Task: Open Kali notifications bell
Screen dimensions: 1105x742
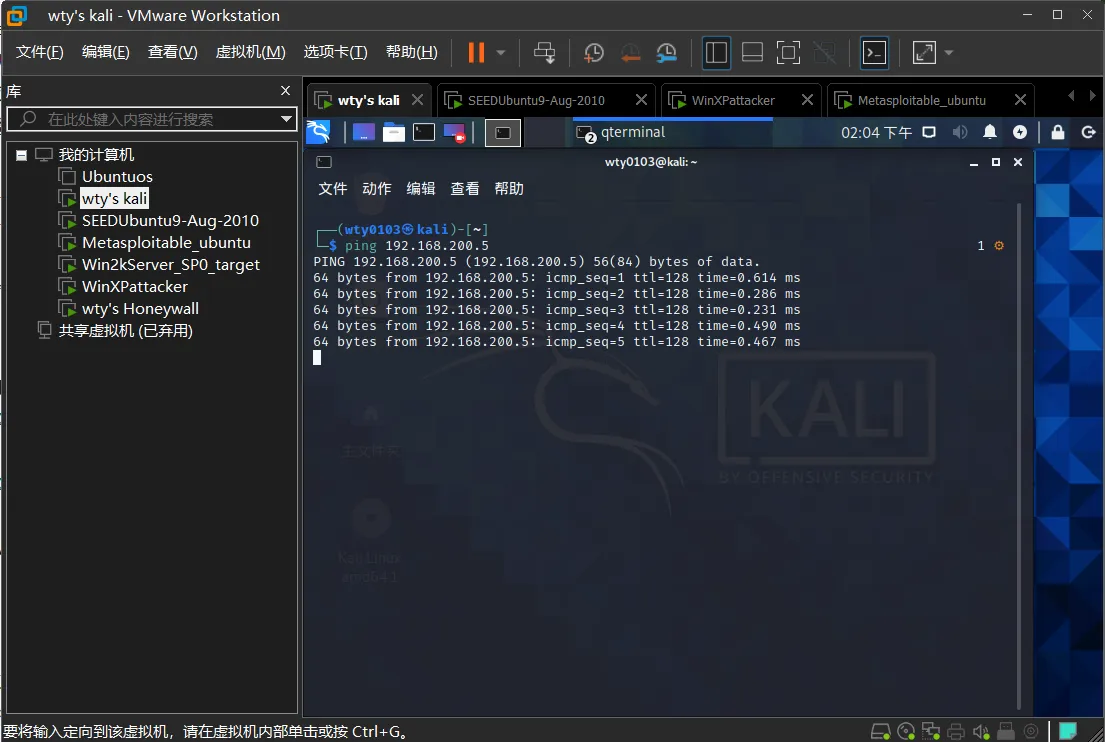Action: coord(989,132)
